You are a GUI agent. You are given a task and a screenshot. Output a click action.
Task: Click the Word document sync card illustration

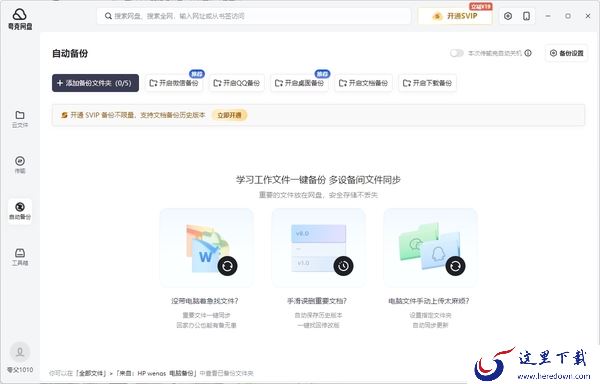[207, 248]
